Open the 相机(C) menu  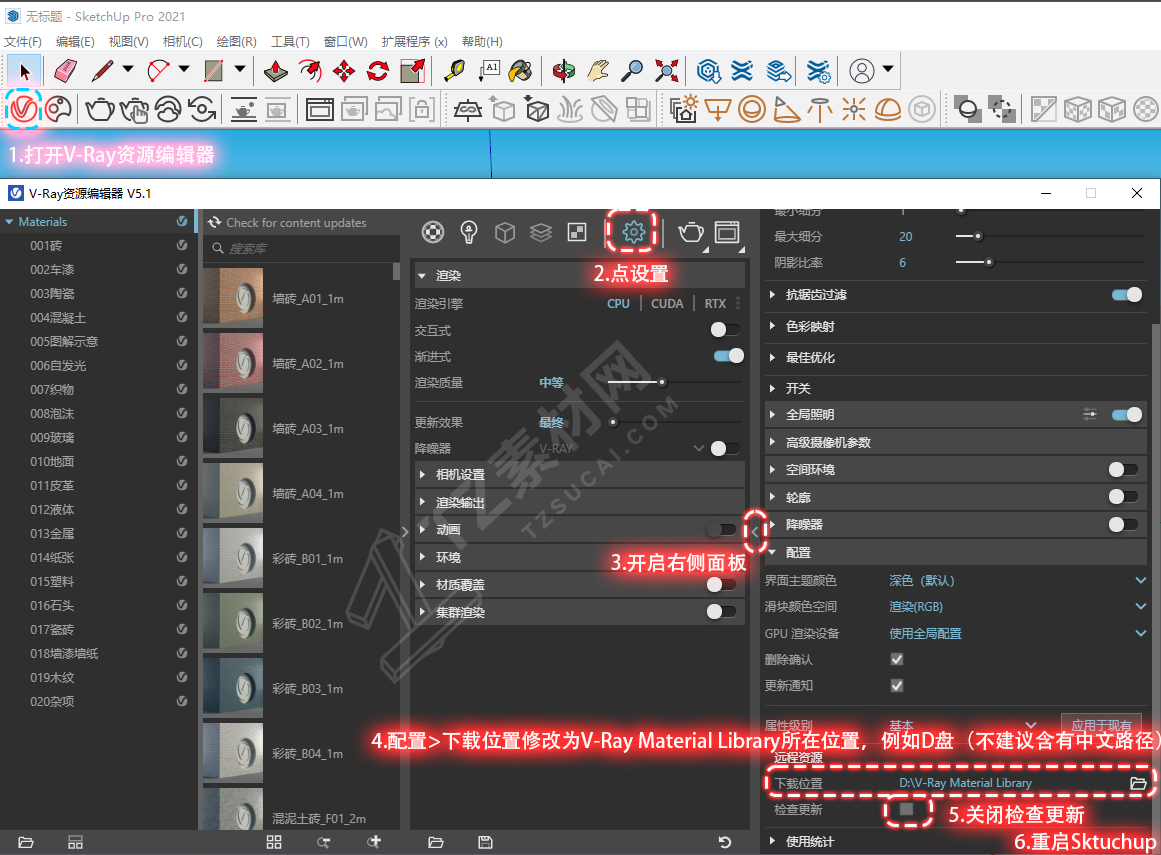pyautogui.click(x=182, y=41)
